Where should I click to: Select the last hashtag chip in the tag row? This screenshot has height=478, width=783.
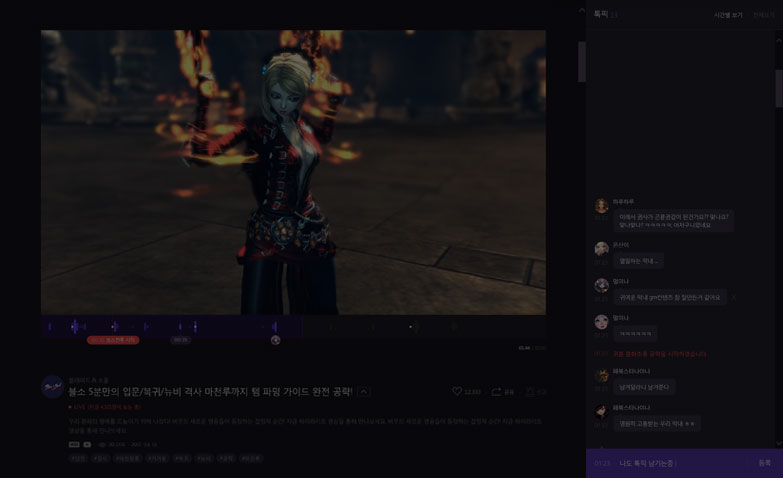click(251, 458)
